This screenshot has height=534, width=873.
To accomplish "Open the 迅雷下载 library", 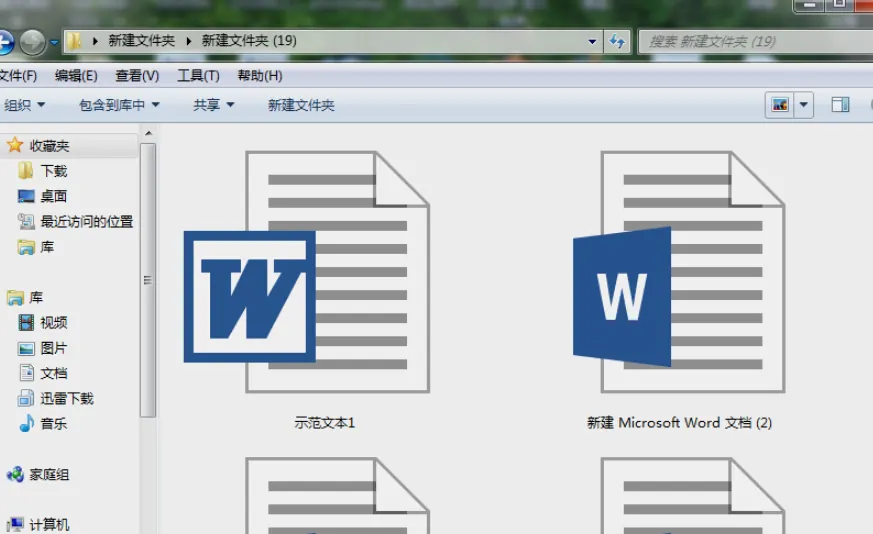I will pos(67,398).
